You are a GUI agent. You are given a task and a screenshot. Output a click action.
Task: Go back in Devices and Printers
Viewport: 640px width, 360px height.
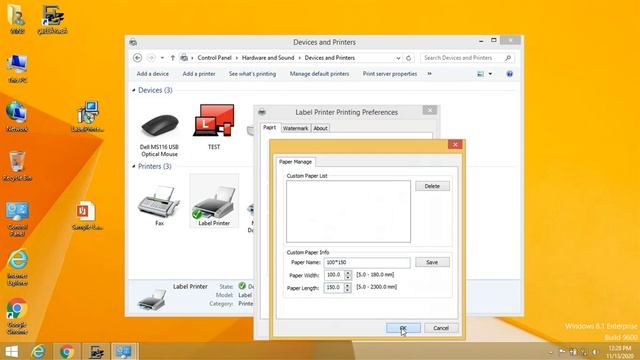click(x=138, y=58)
